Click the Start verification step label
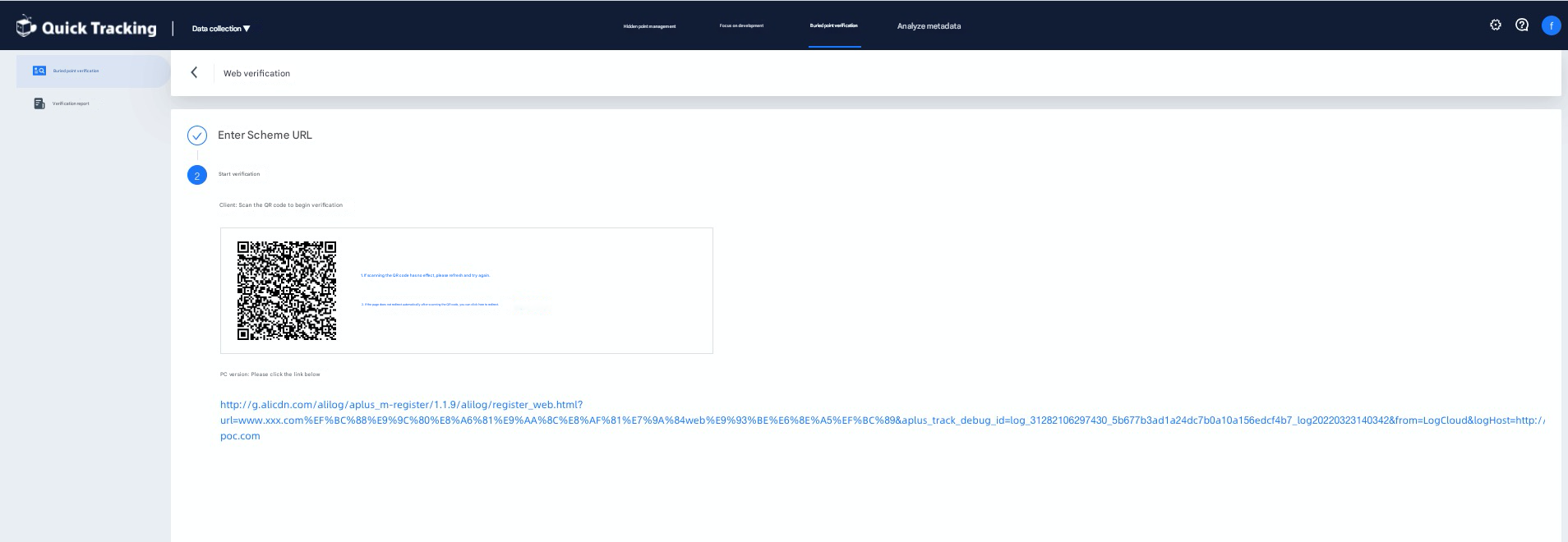 click(x=239, y=174)
